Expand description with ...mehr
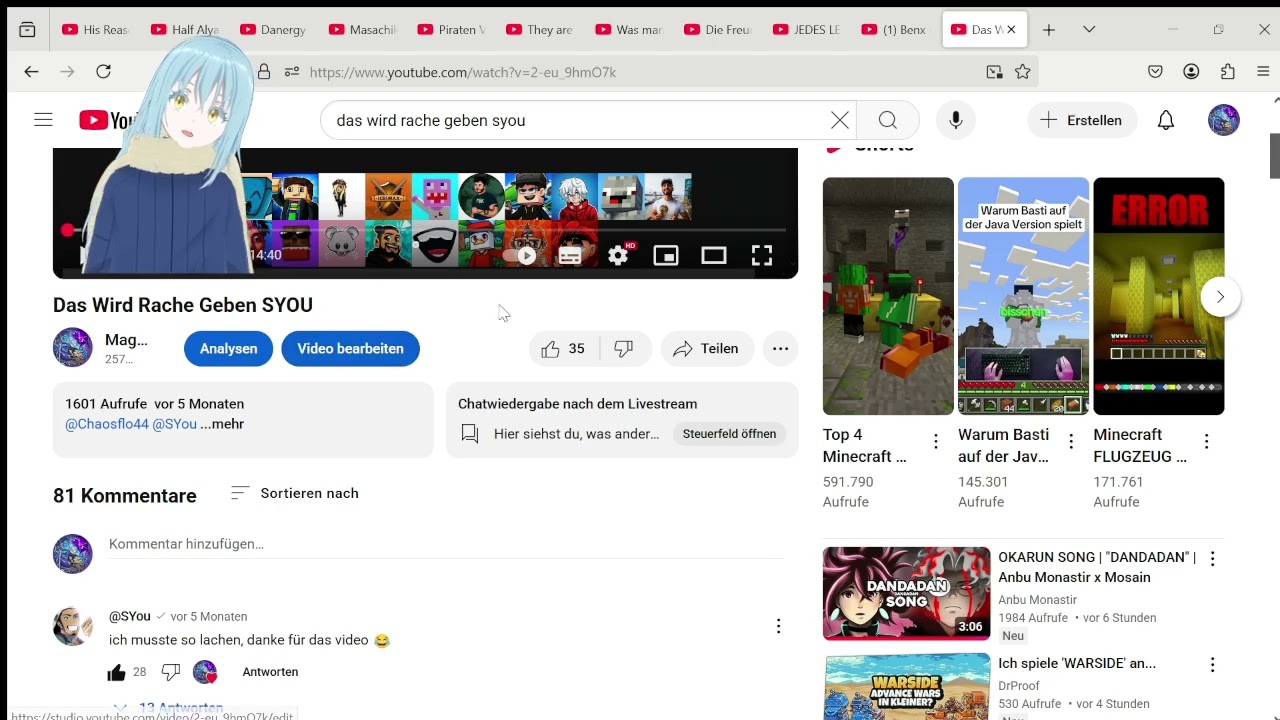This screenshot has width=1280, height=720. [222, 424]
